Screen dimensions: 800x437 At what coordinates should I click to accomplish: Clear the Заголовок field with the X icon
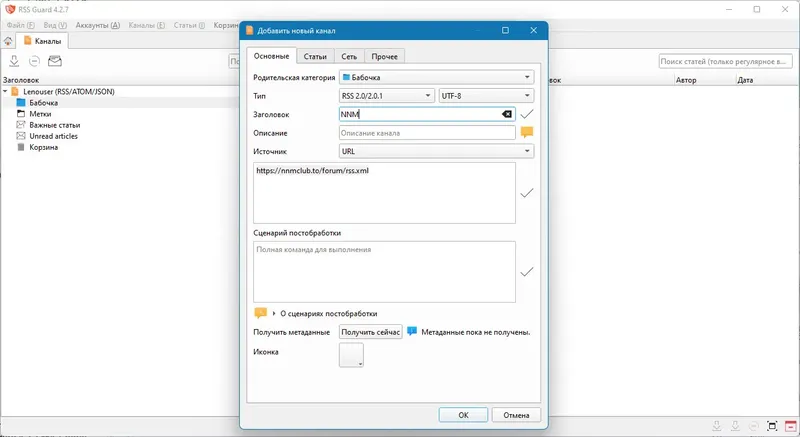(x=507, y=114)
